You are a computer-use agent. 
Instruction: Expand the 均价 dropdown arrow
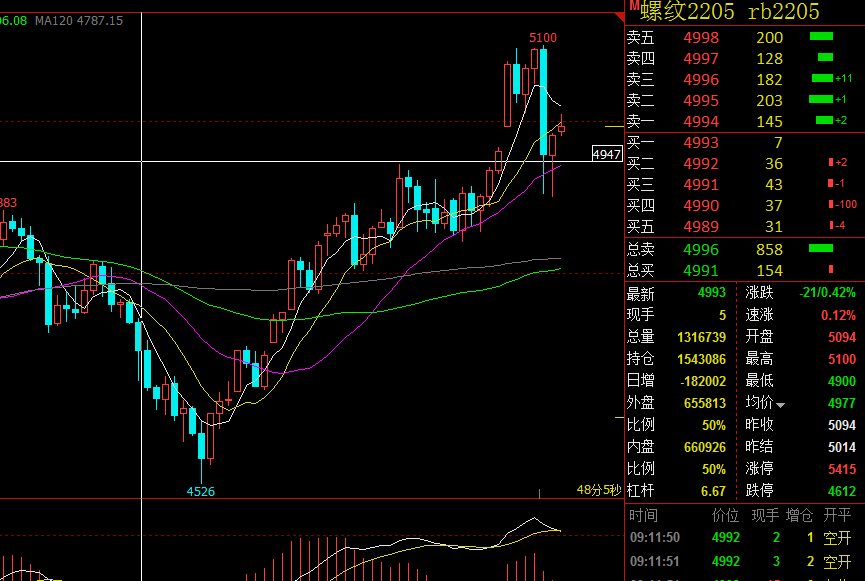pos(780,405)
